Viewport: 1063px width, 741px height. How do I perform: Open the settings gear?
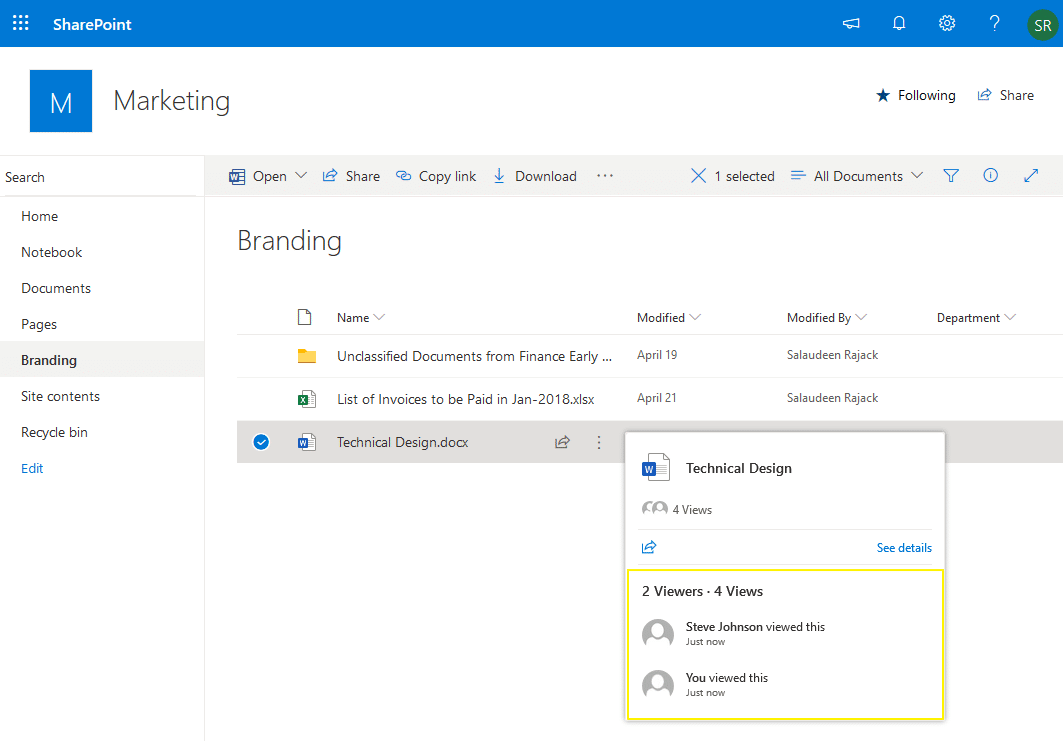[947, 24]
